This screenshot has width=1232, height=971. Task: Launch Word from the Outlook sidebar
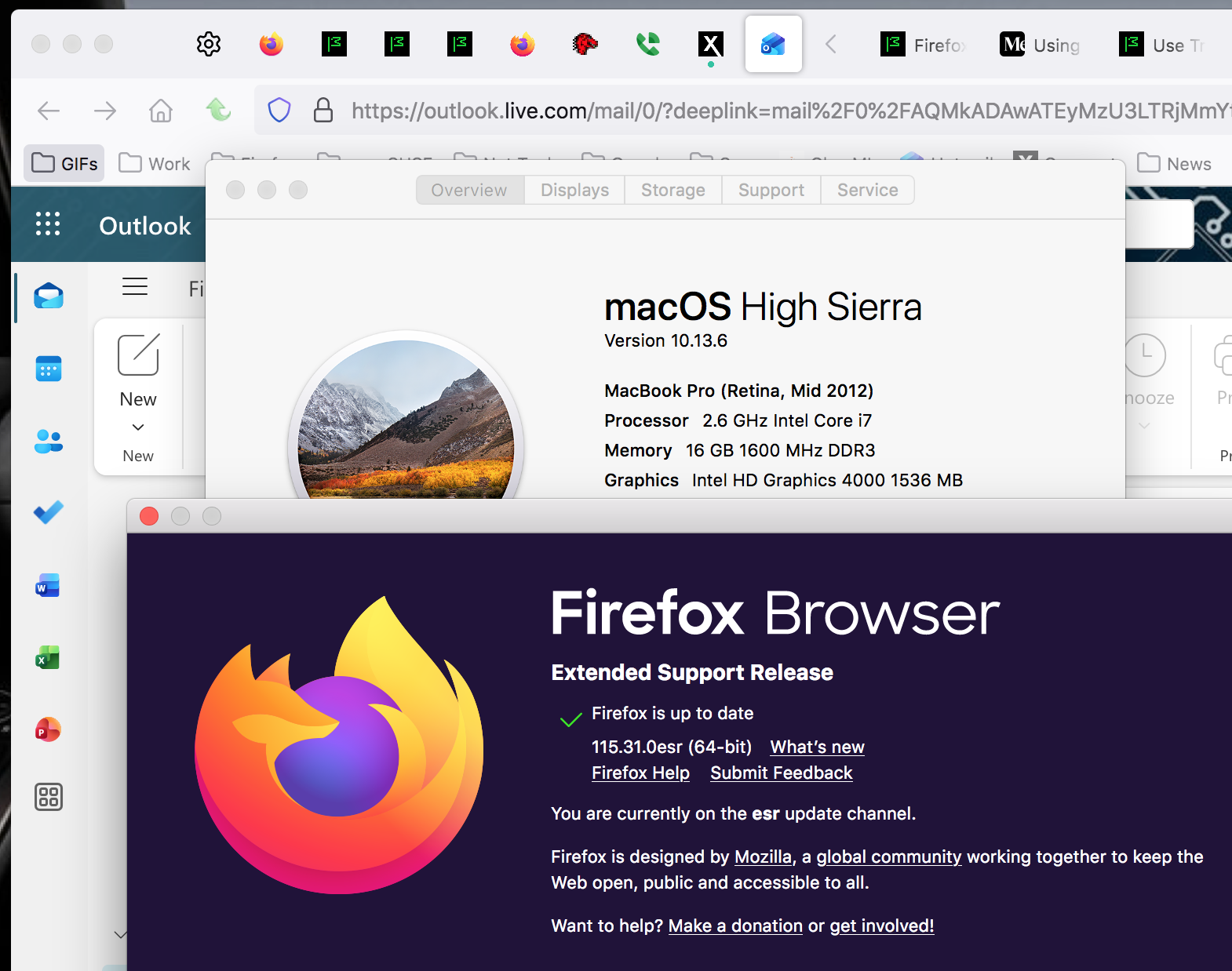(48, 586)
